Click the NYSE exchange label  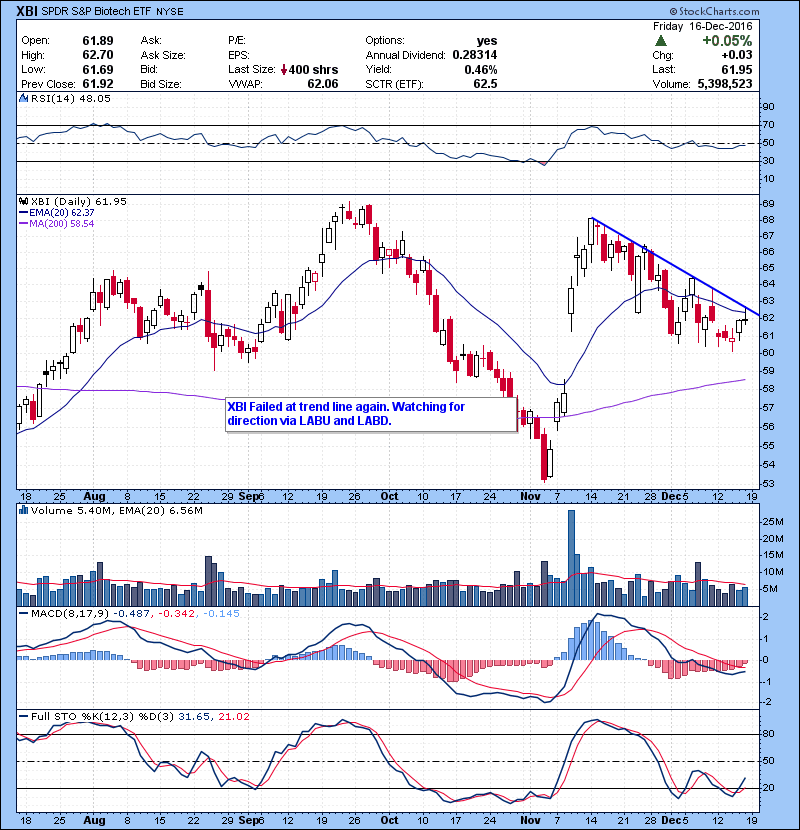pyautogui.click(x=169, y=12)
